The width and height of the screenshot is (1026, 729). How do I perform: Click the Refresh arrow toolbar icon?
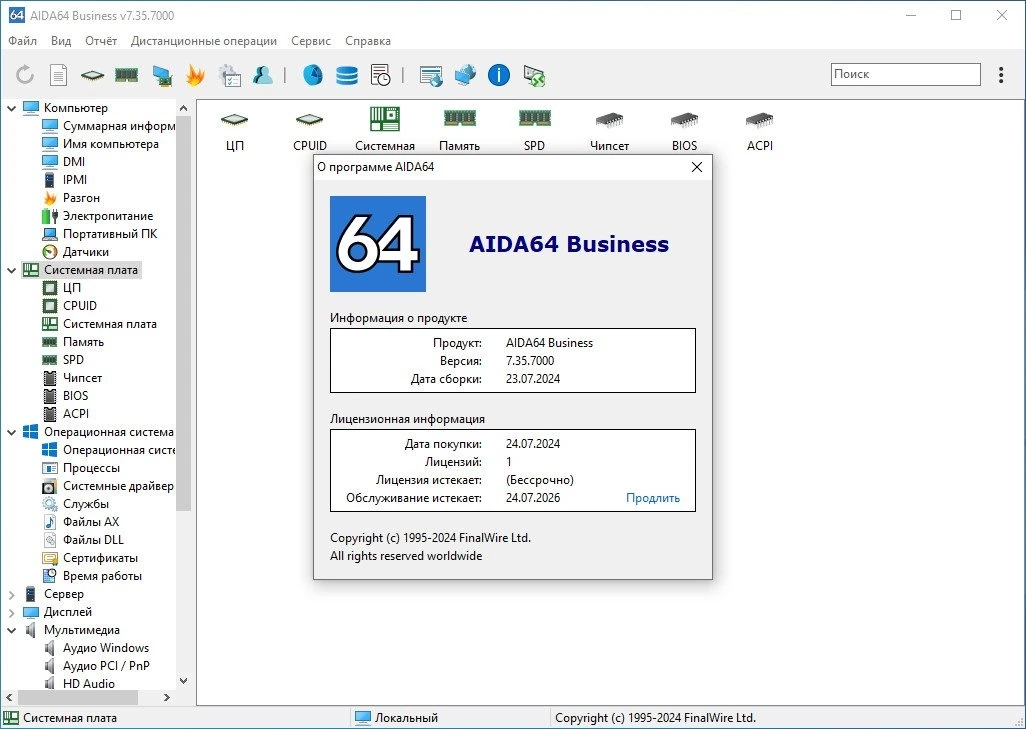point(25,75)
